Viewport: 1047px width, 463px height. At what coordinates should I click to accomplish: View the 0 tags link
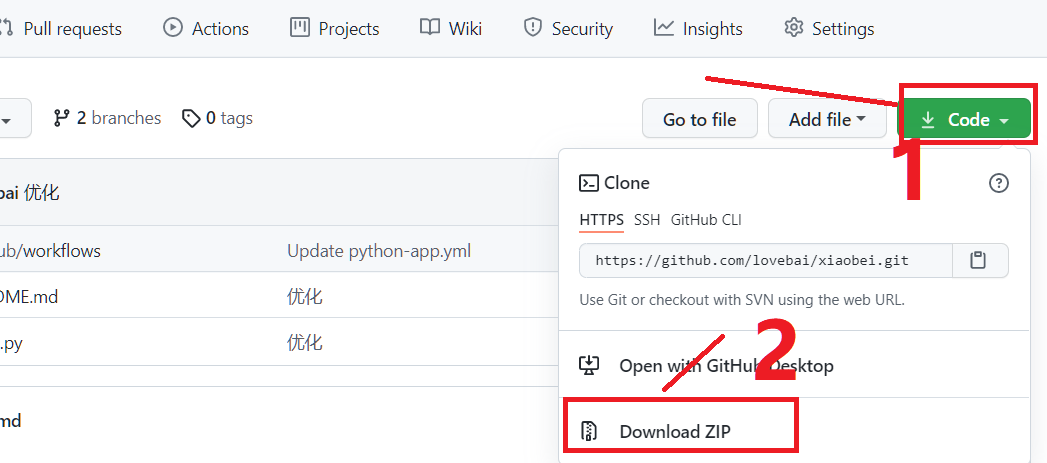[x=218, y=118]
